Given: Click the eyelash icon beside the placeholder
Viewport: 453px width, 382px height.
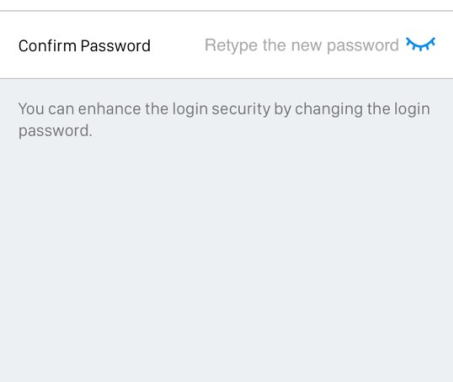Looking at the screenshot, I should click(420, 44).
